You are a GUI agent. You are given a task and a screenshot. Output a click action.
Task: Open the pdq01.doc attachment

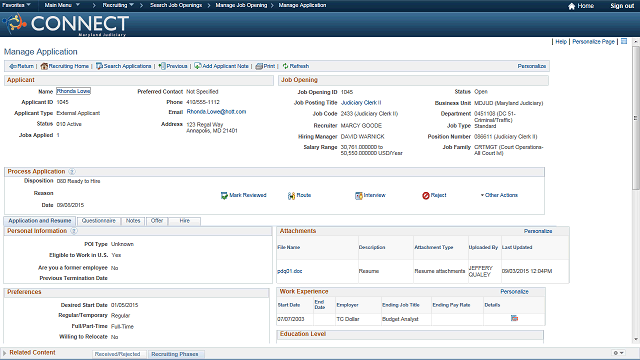[x=289, y=271]
